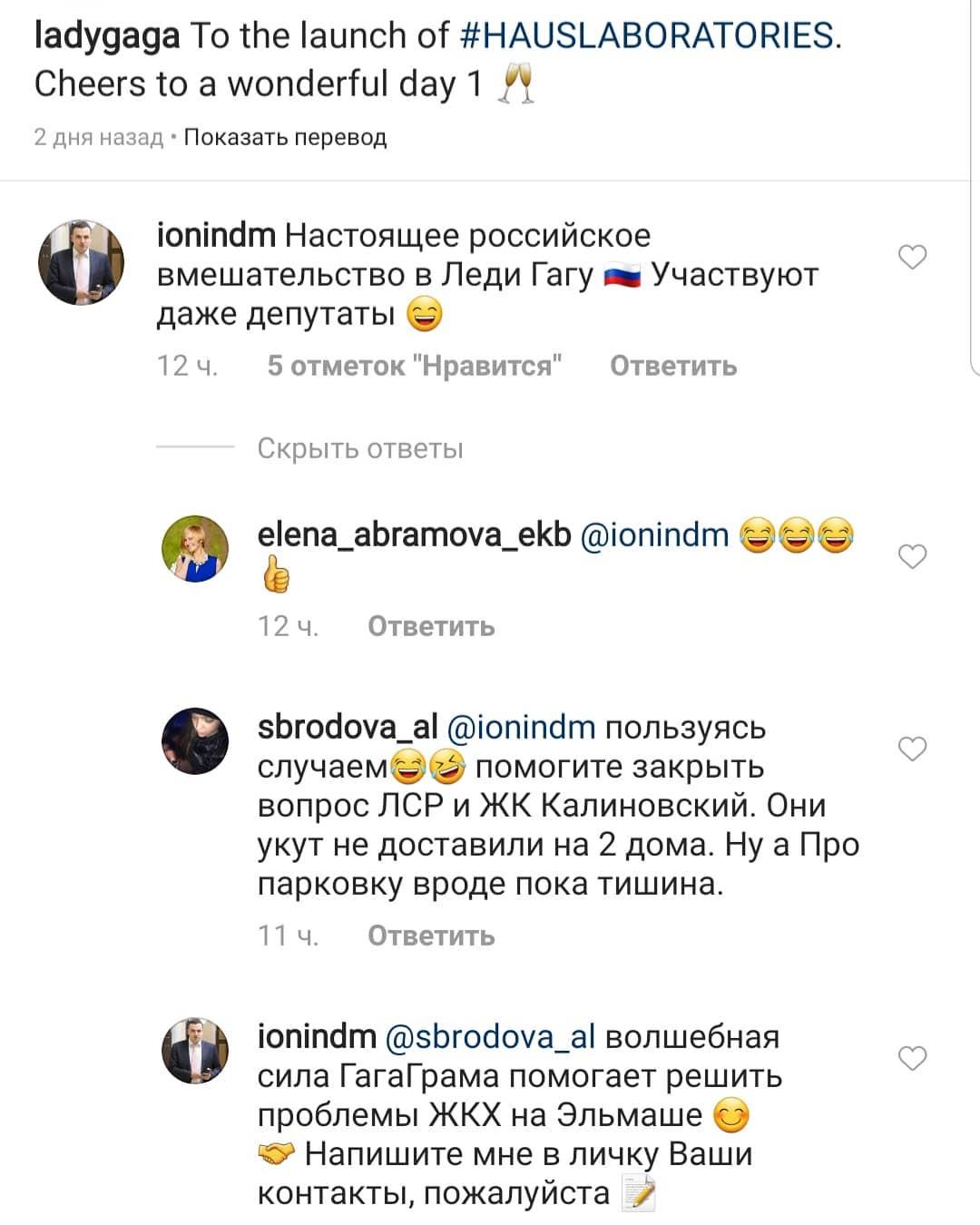Like elena_abramova_ekb's reply with heart icon

(x=912, y=556)
